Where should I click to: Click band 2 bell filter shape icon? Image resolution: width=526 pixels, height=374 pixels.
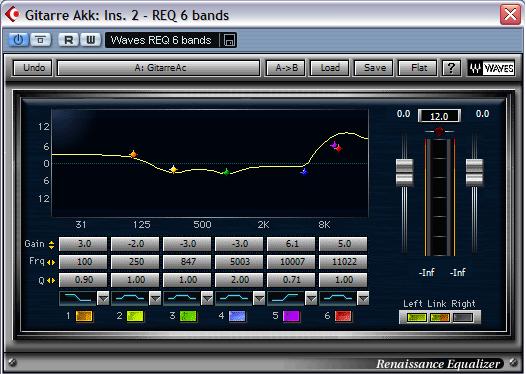[x=130, y=298]
